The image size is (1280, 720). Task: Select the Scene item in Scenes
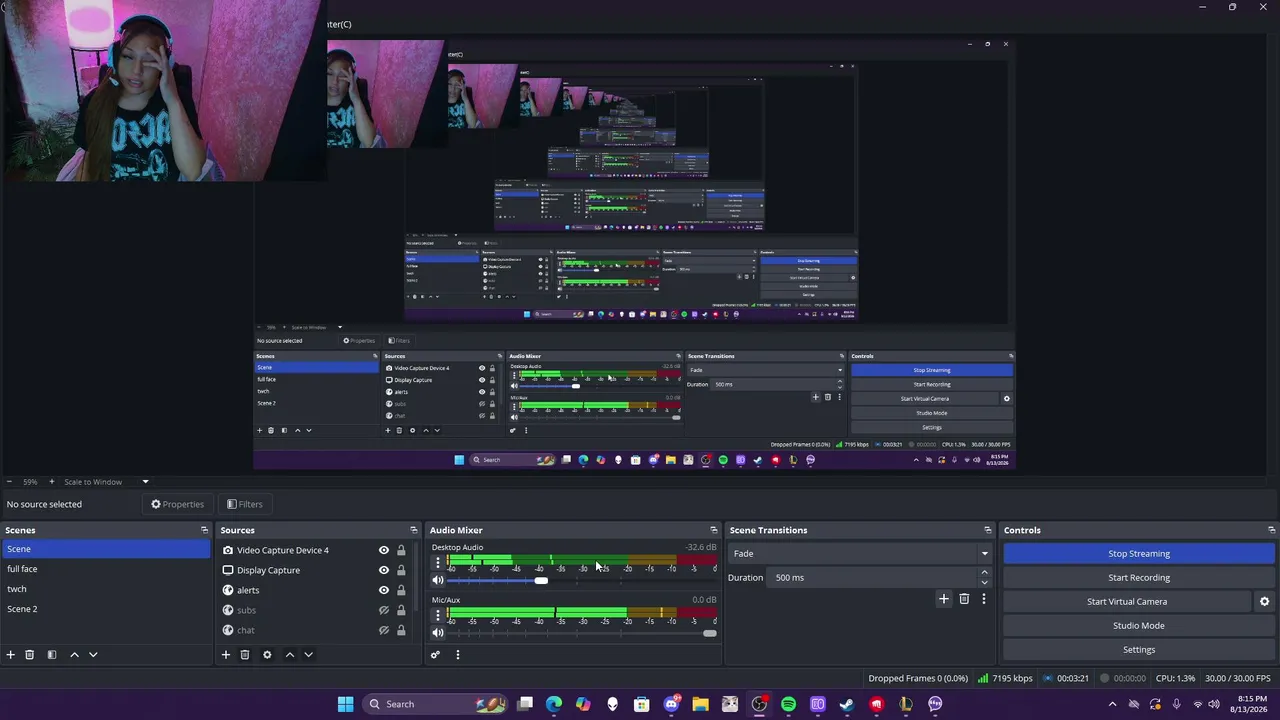pos(106,549)
